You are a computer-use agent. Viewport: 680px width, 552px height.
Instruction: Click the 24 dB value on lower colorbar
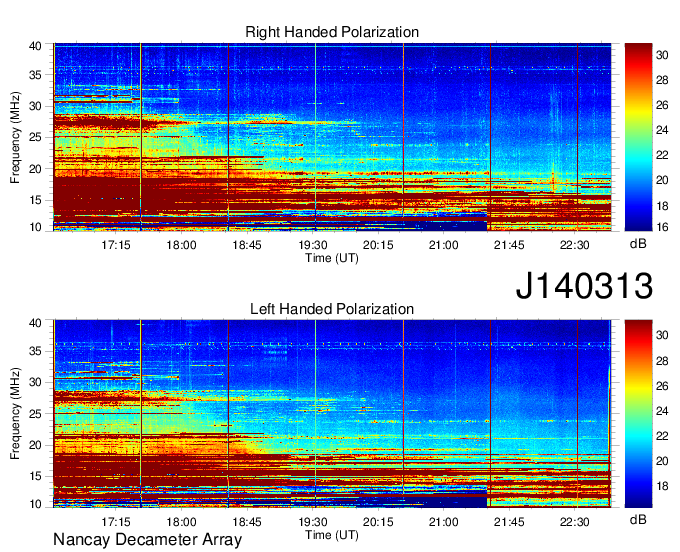tap(662, 411)
